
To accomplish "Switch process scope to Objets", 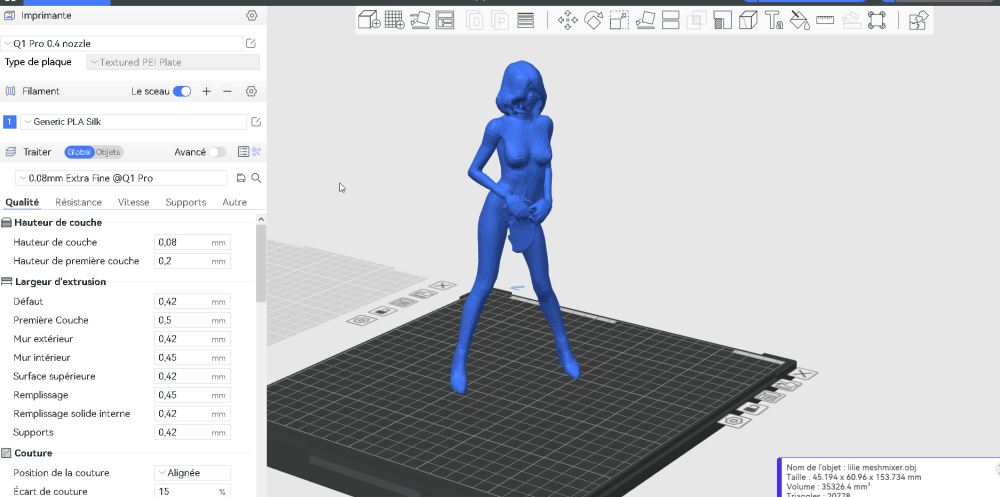I will coord(108,152).
